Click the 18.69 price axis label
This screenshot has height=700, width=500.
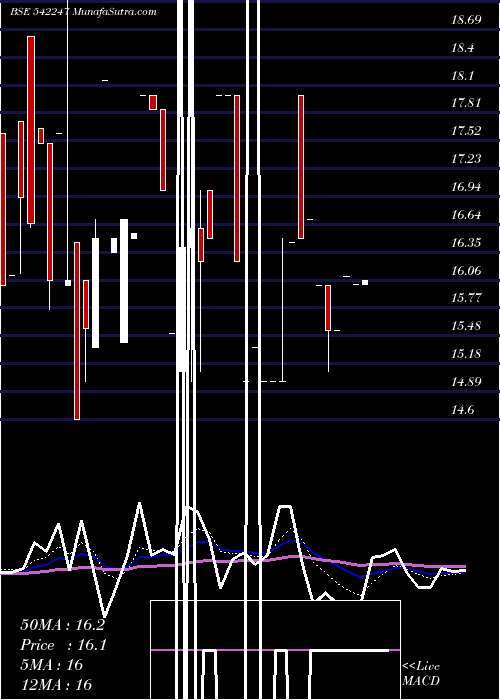click(x=466, y=20)
